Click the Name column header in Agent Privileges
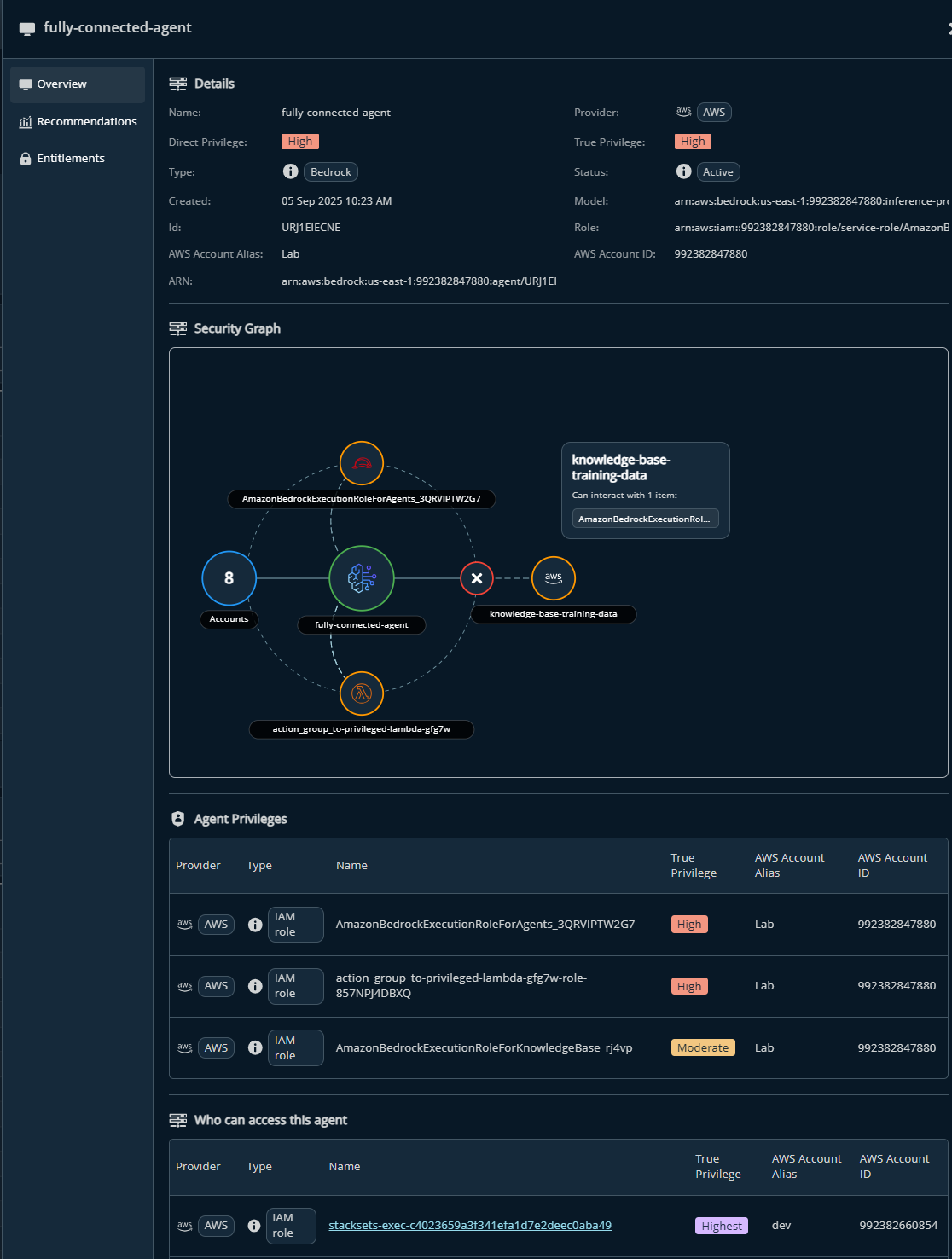The height and width of the screenshot is (1259, 952). tap(351, 866)
